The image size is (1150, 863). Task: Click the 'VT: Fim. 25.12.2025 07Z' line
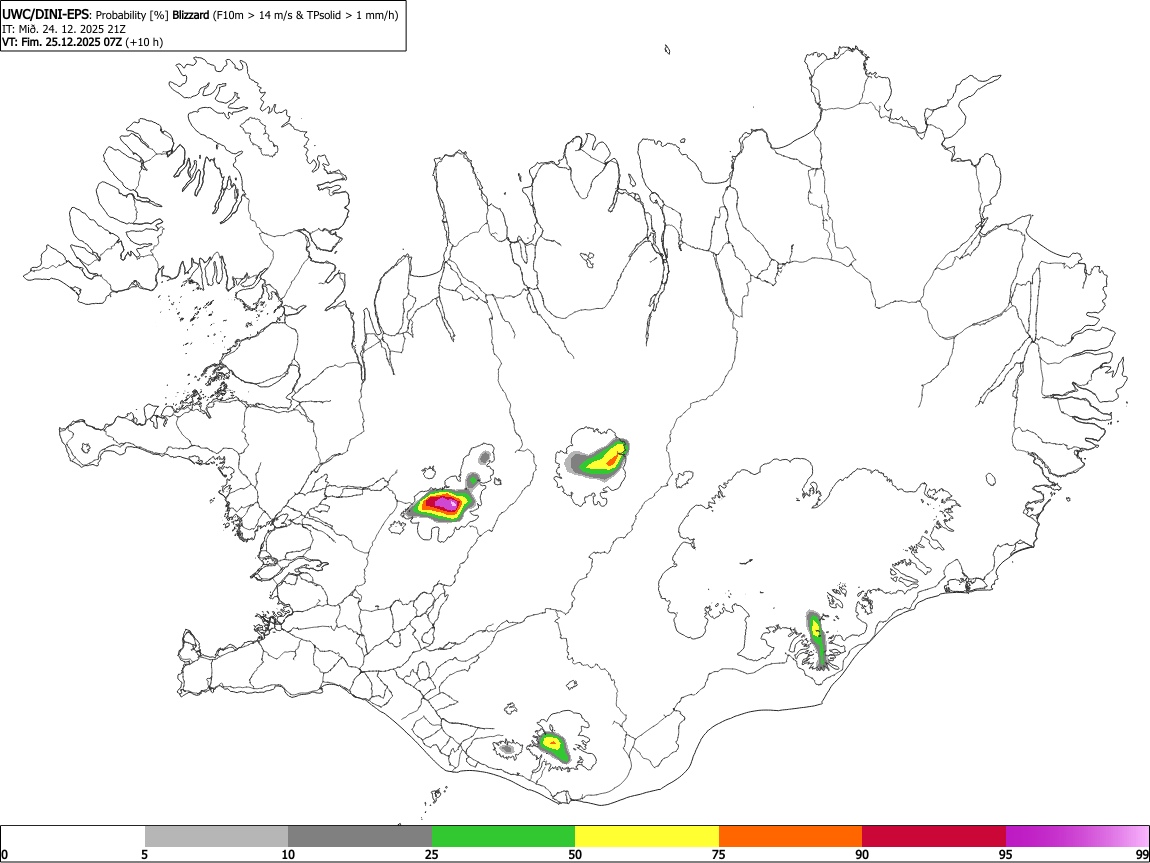coord(62,42)
